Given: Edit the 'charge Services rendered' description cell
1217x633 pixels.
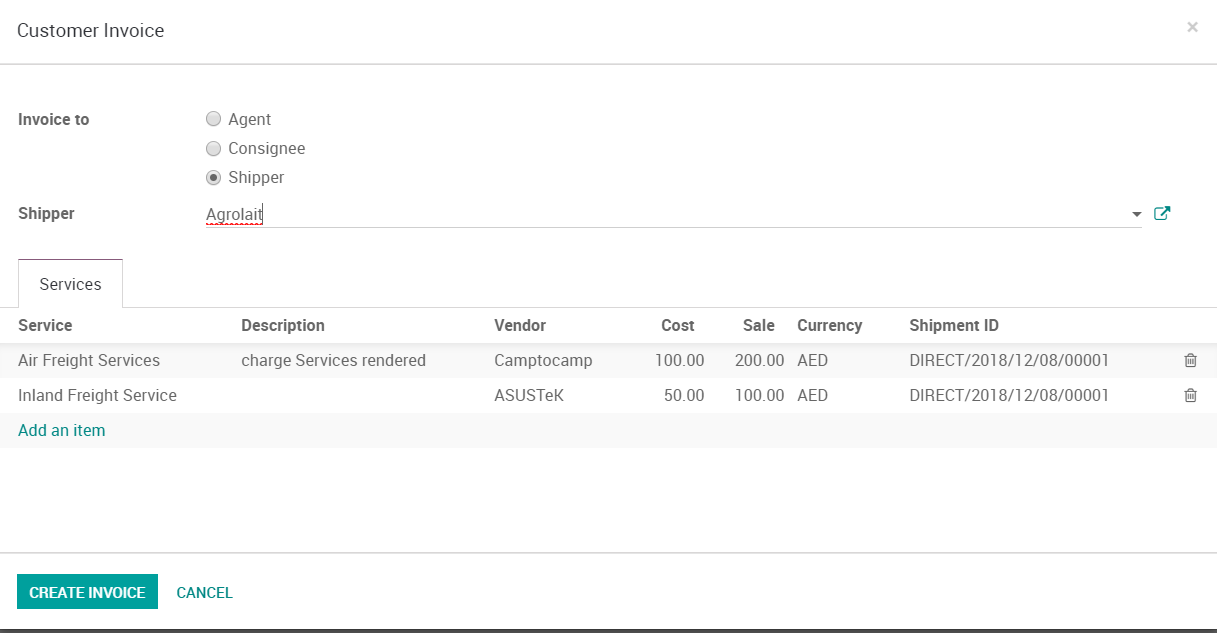Looking at the screenshot, I should coord(333,360).
